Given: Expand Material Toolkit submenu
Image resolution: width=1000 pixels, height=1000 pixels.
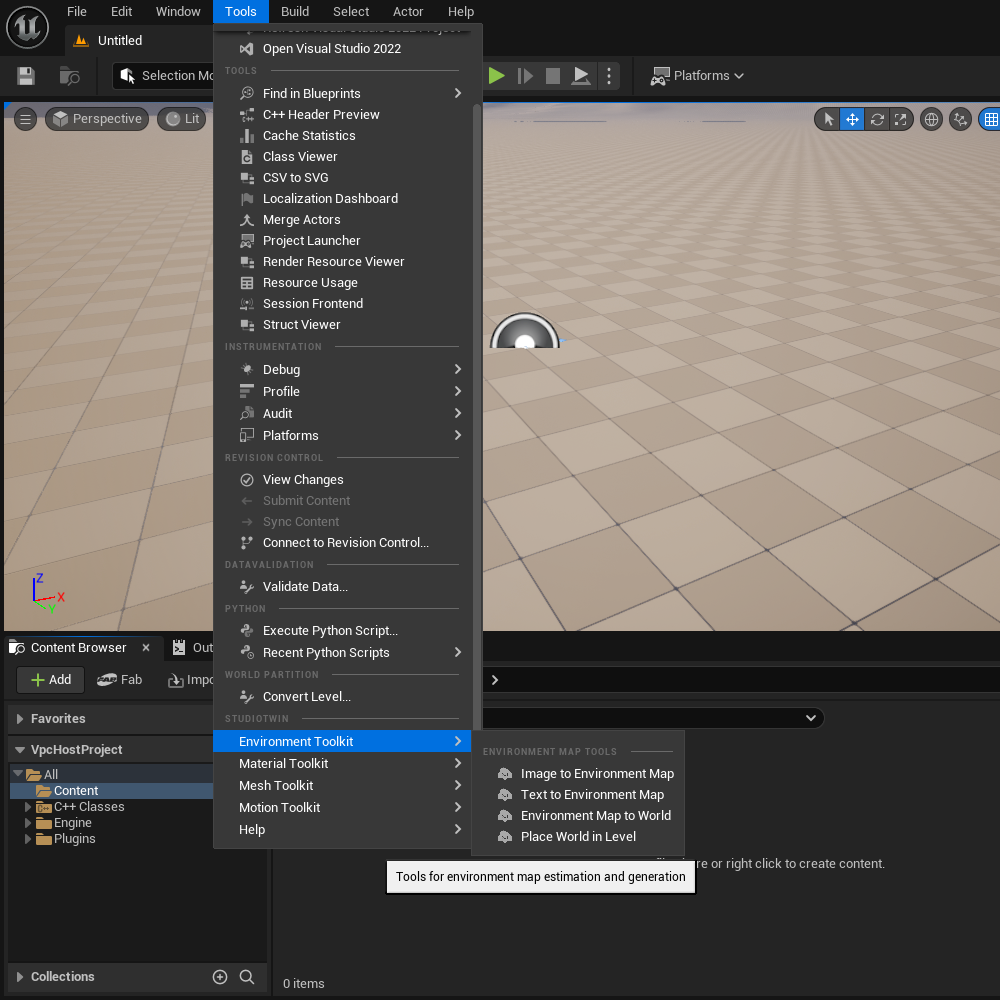Looking at the screenshot, I should click(343, 763).
